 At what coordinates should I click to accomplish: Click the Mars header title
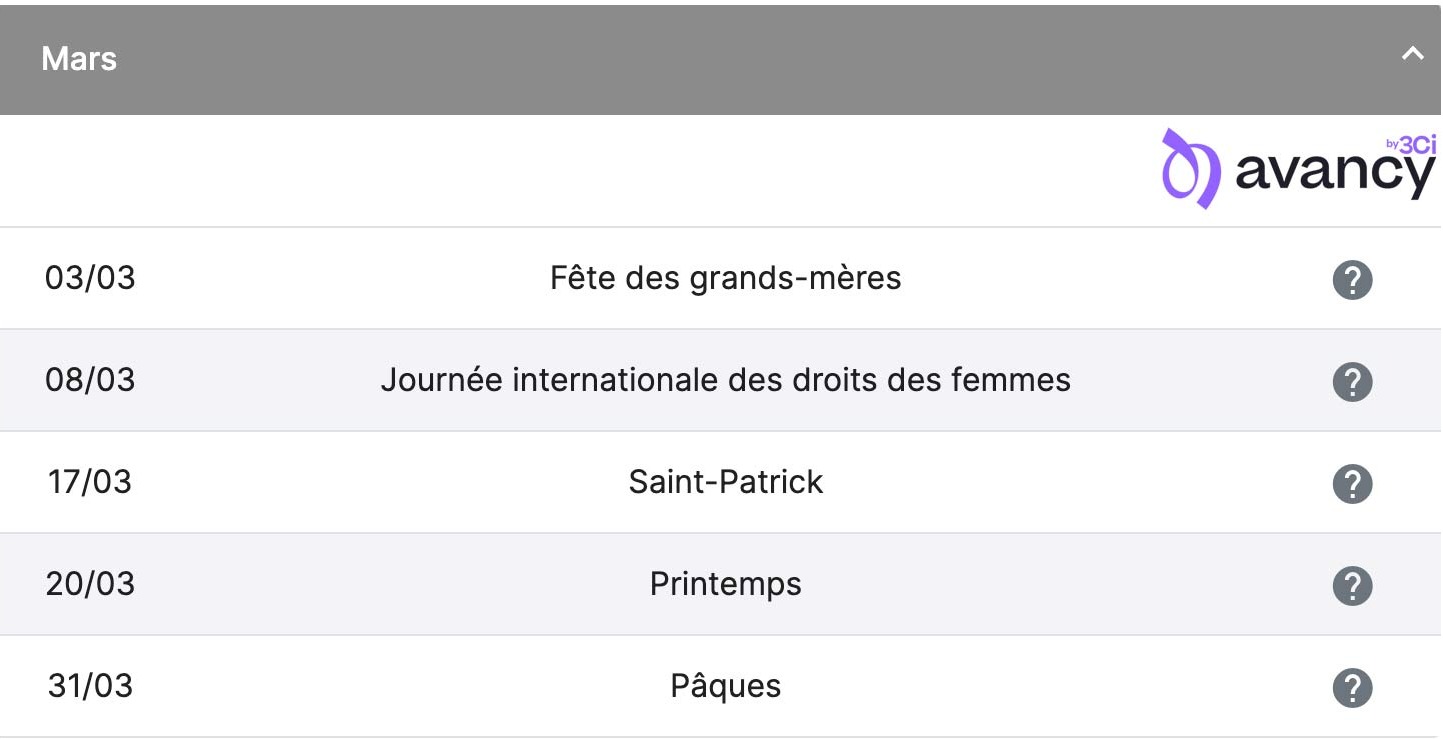79,58
